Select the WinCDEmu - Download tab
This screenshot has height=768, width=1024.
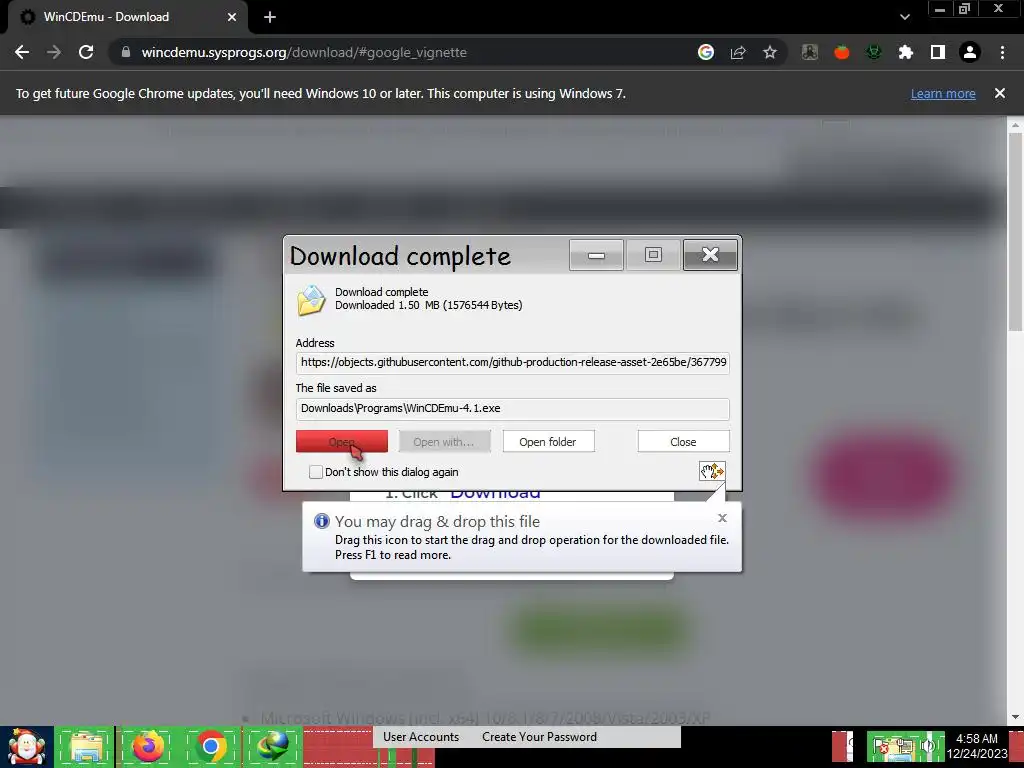pos(127,17)
